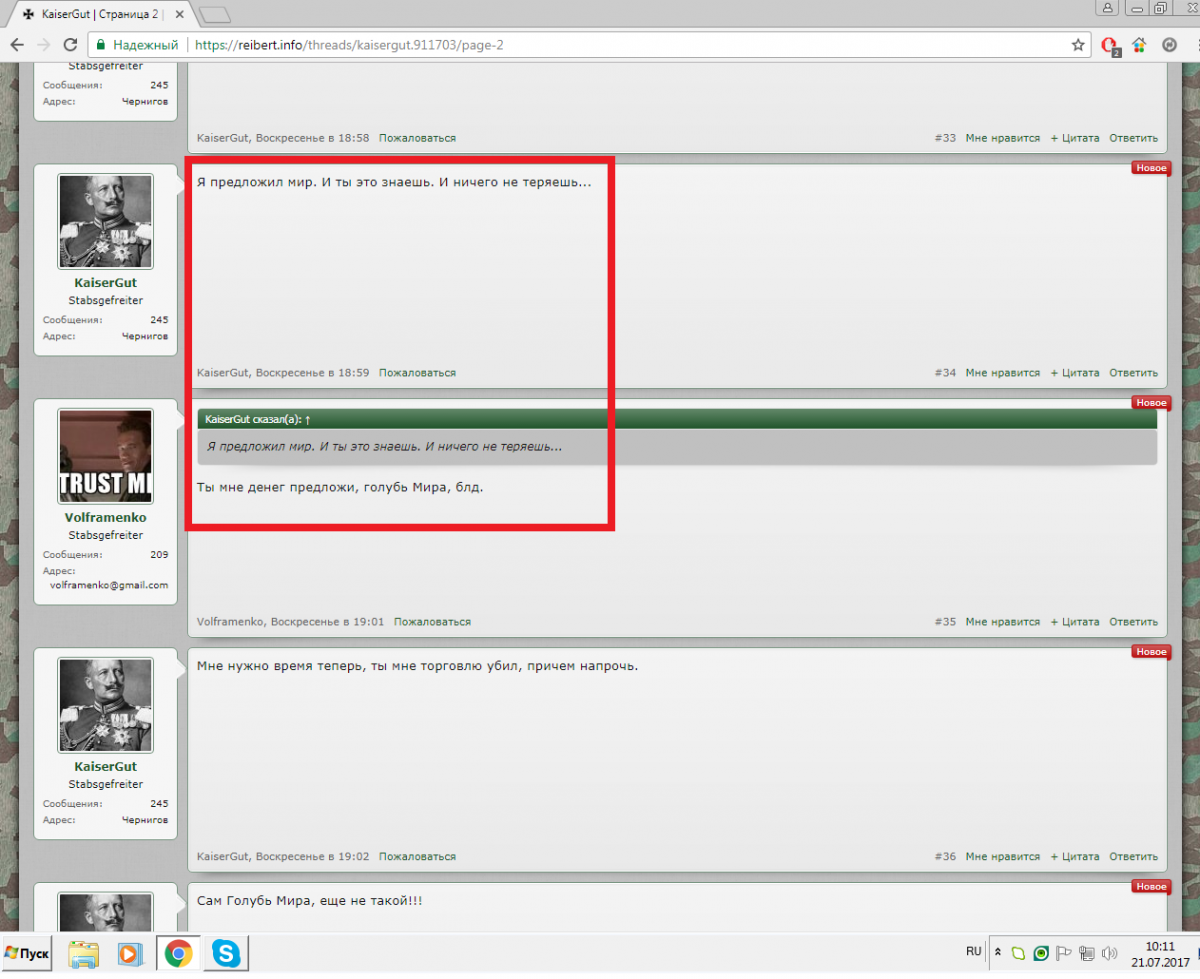Open the colorful house extension icon
The image size is (1200, 979).
tap(1139, 45)
